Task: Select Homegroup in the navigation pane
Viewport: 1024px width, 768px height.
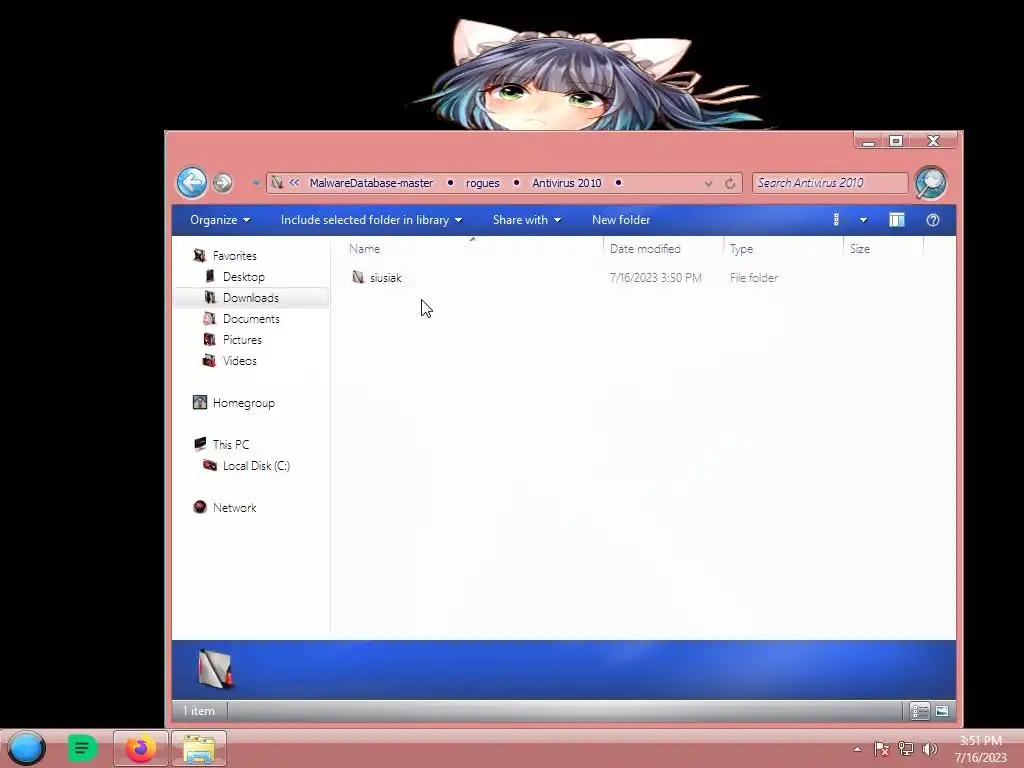Action: (244, 403)
